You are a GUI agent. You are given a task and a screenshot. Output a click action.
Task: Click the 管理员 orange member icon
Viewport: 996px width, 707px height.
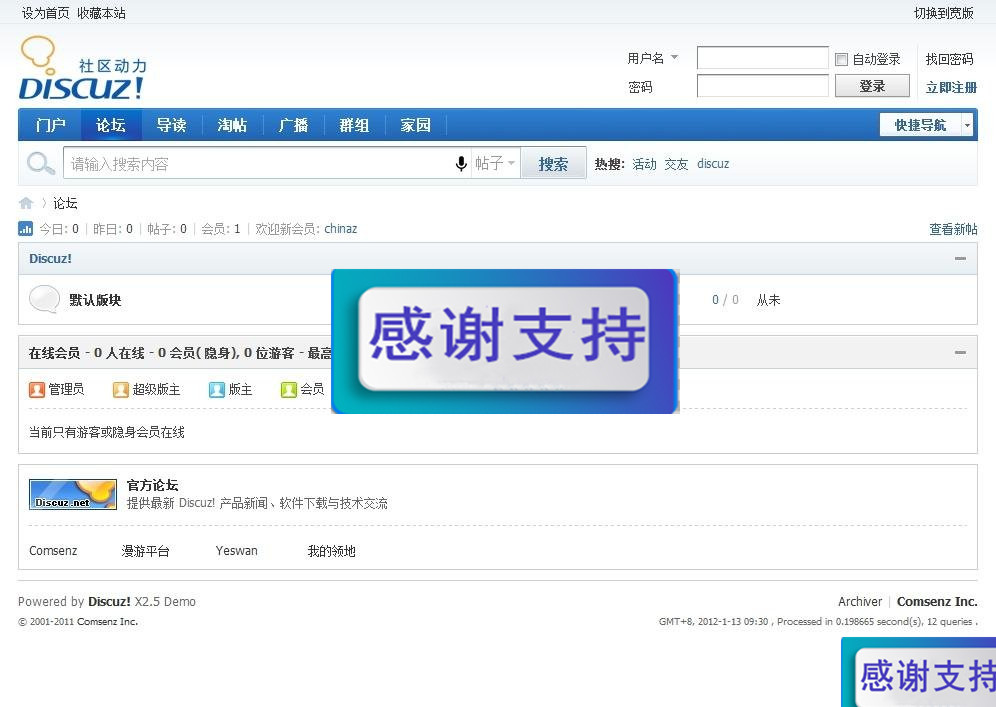point(37,389)
